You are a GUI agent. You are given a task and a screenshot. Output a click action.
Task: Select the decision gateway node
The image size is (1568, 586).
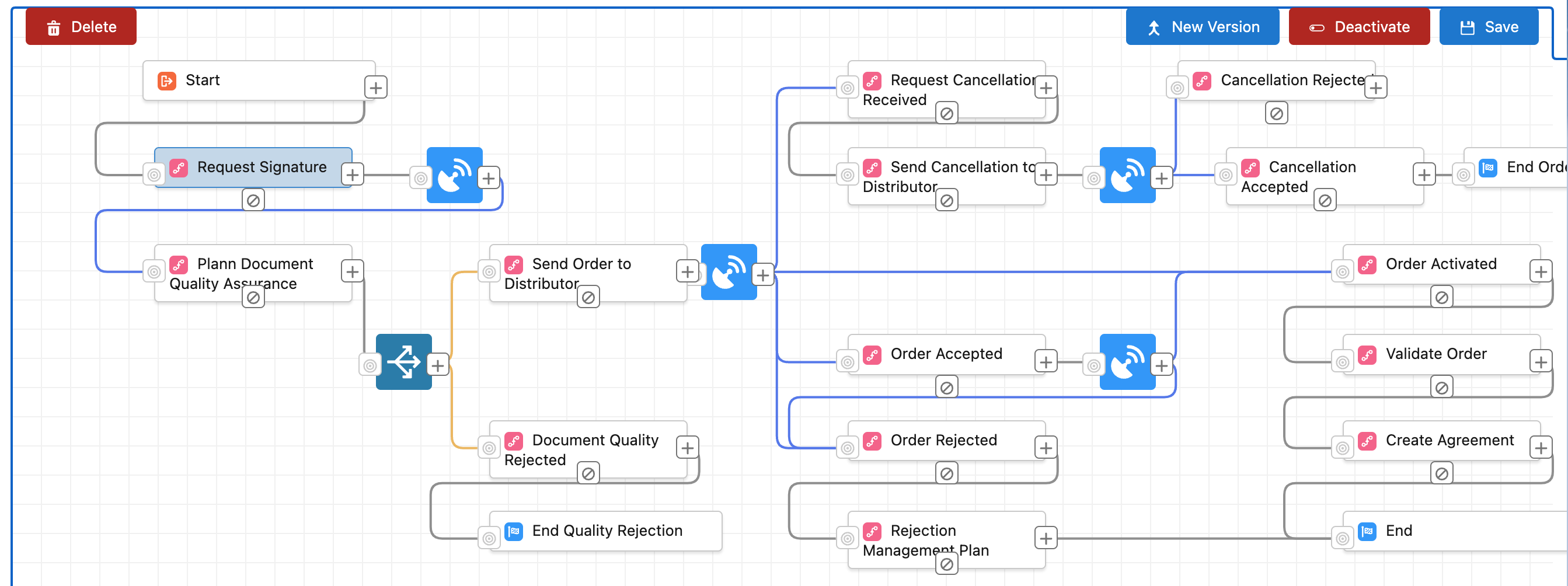(x=403, y=362)
